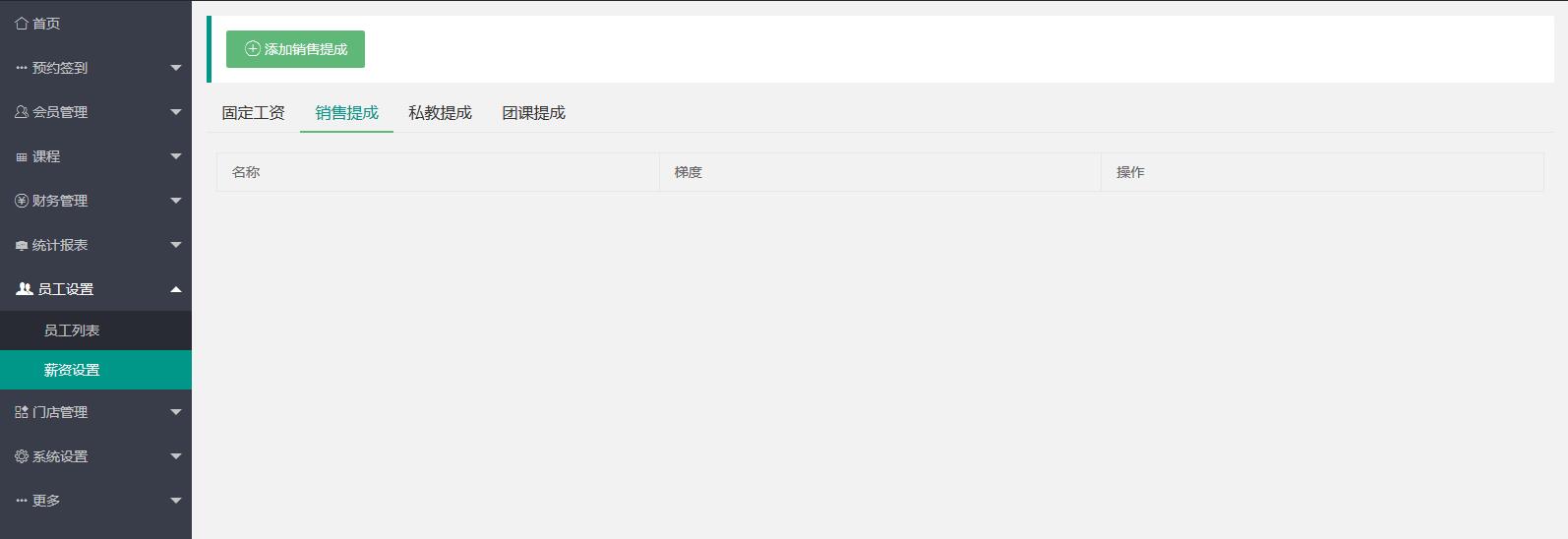Click the plus circle icon in 添加销售提成

click(x=253, y=49)
